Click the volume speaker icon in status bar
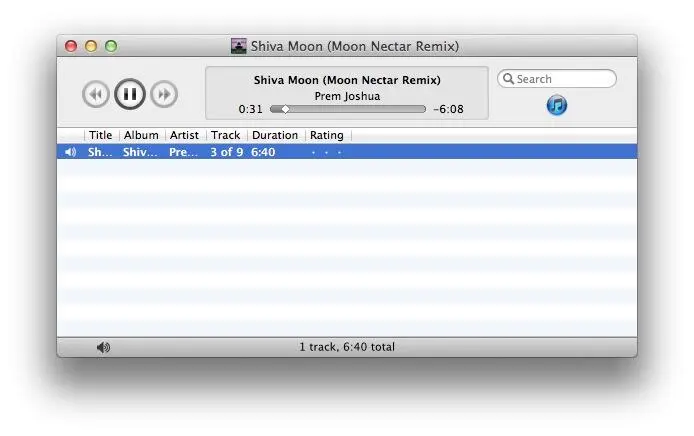 tap(103, 347)
